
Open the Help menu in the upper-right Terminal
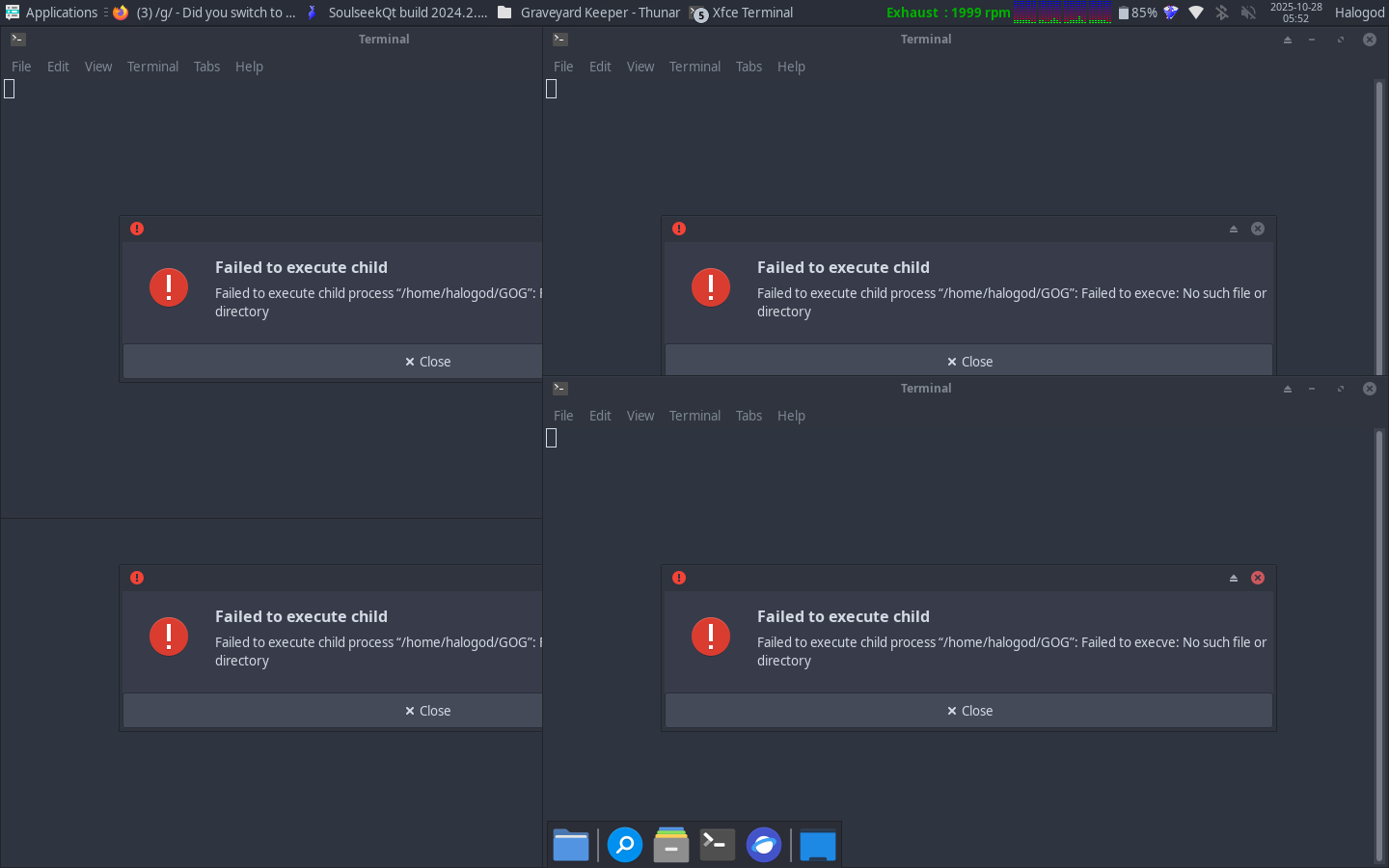point(791,67)
